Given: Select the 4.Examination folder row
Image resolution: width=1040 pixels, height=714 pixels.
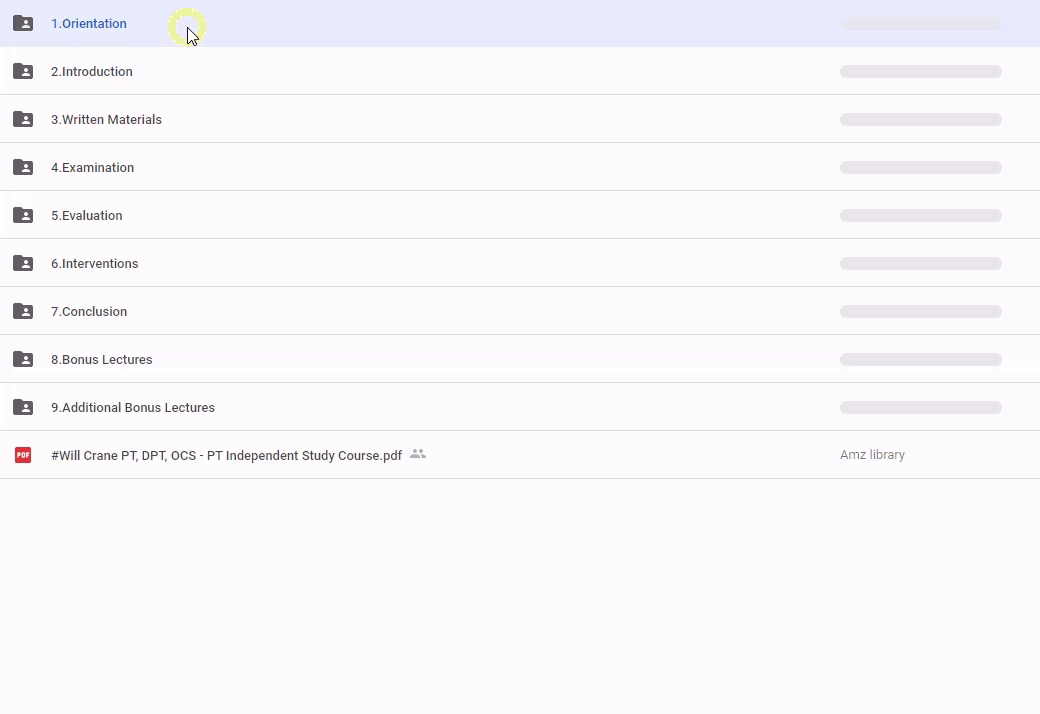Looking at the screenshot, I should [93, 168].
